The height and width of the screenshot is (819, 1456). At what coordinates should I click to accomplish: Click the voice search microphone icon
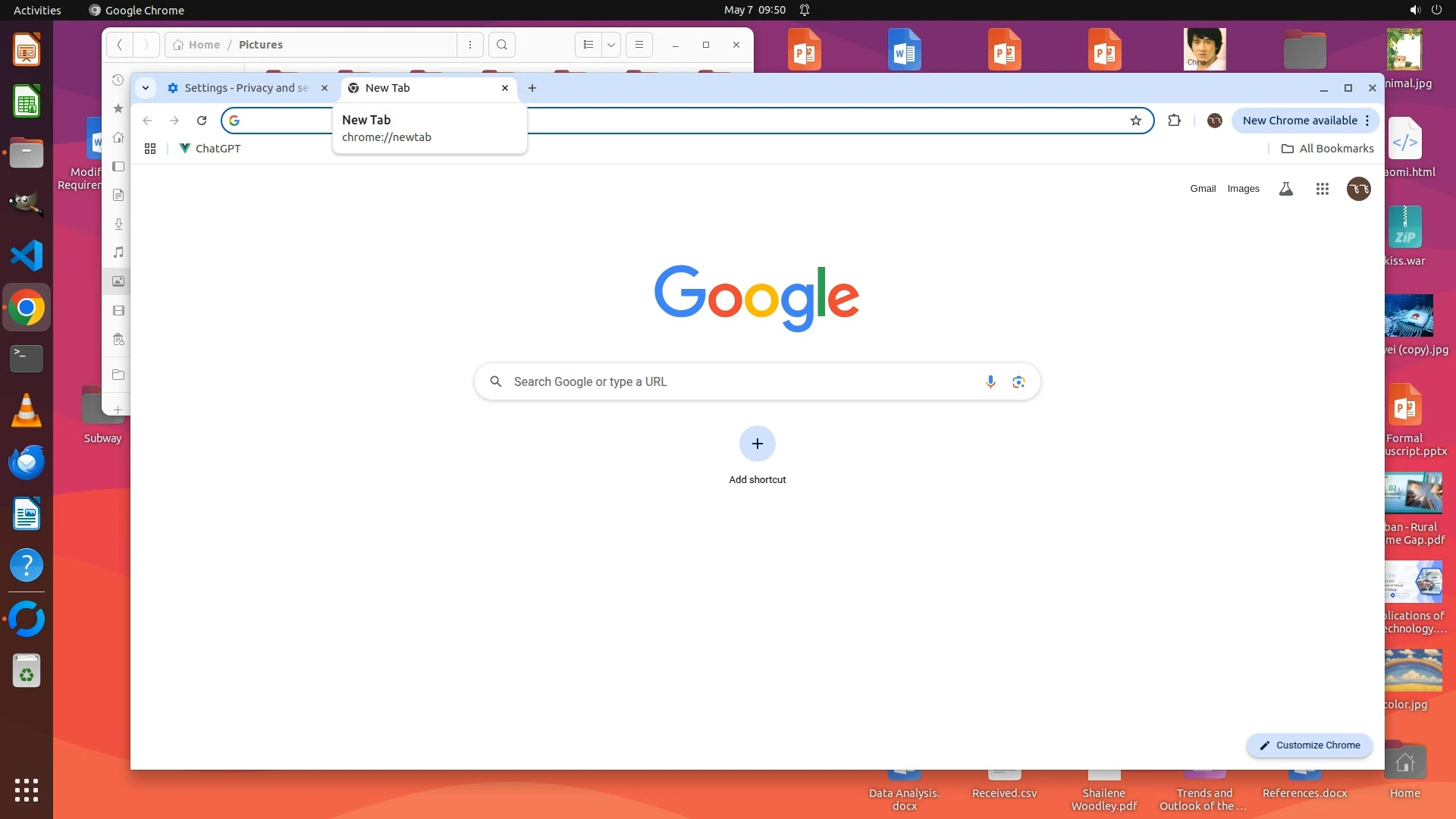point(990,381)
